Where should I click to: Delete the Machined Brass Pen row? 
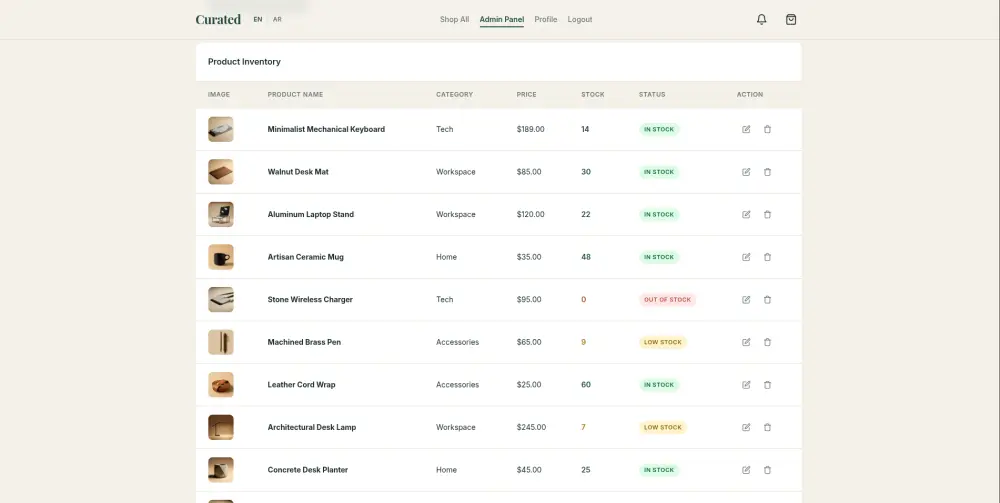tap(767, 342)
